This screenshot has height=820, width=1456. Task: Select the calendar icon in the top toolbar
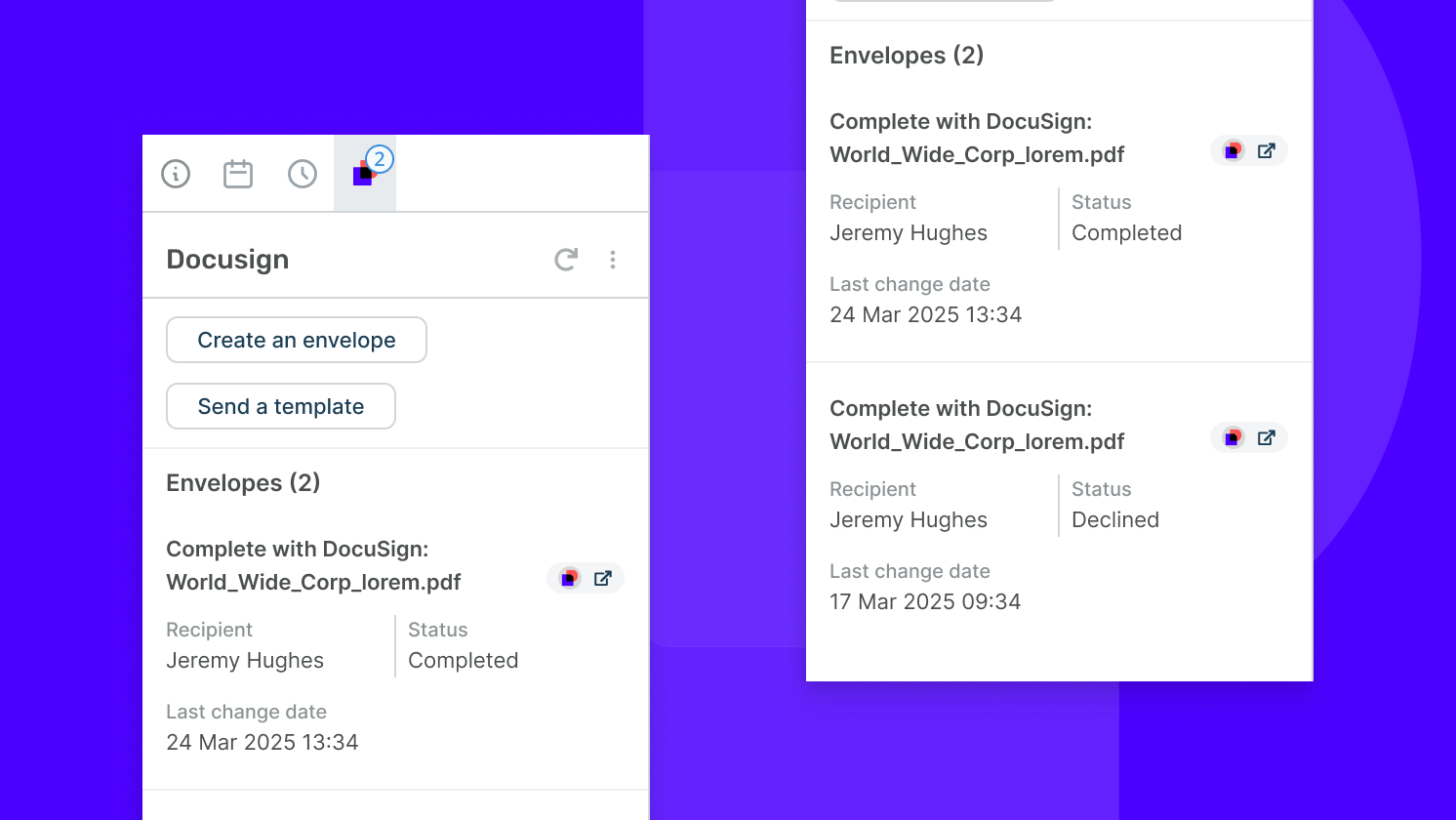238,173
